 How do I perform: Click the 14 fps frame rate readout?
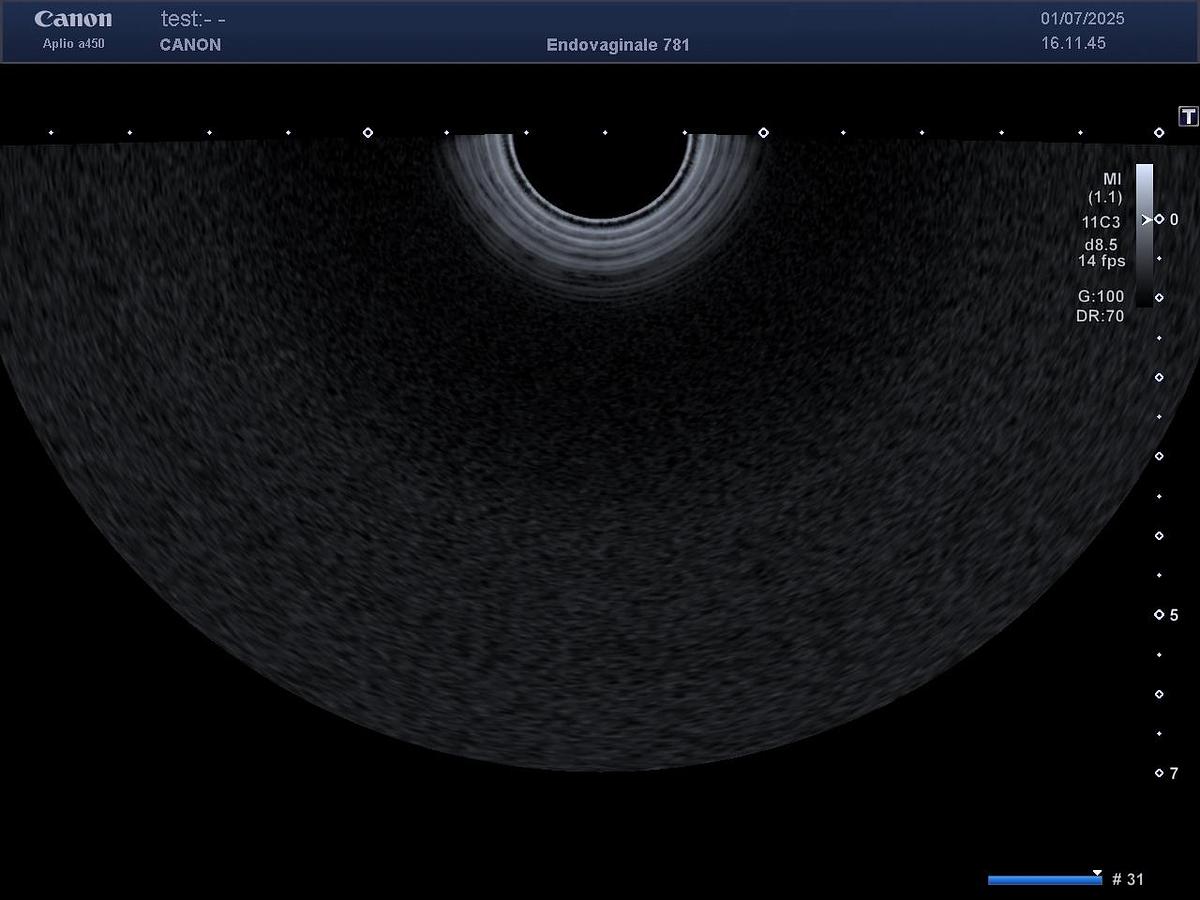(1101, 261)
